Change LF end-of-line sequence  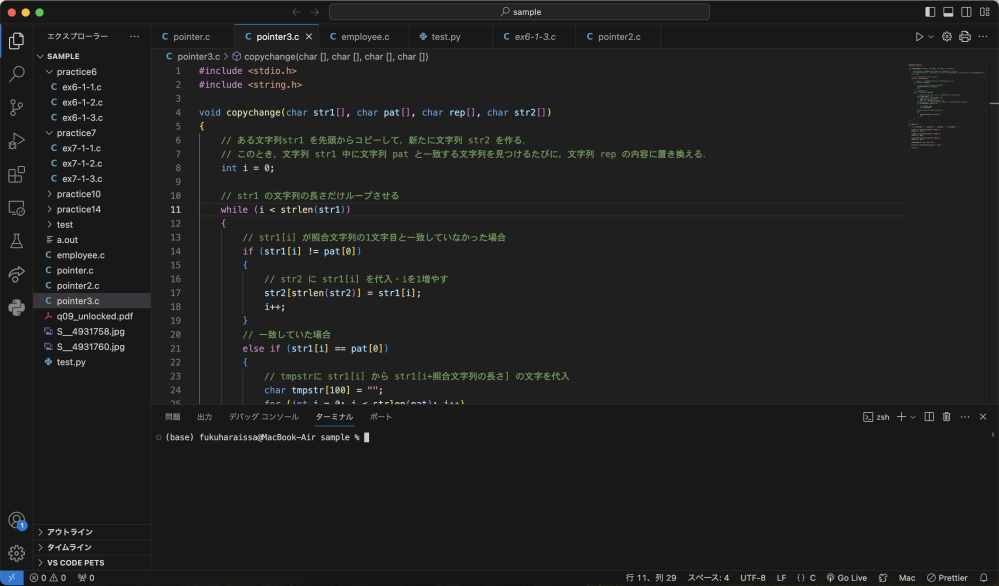coord(781,578)
